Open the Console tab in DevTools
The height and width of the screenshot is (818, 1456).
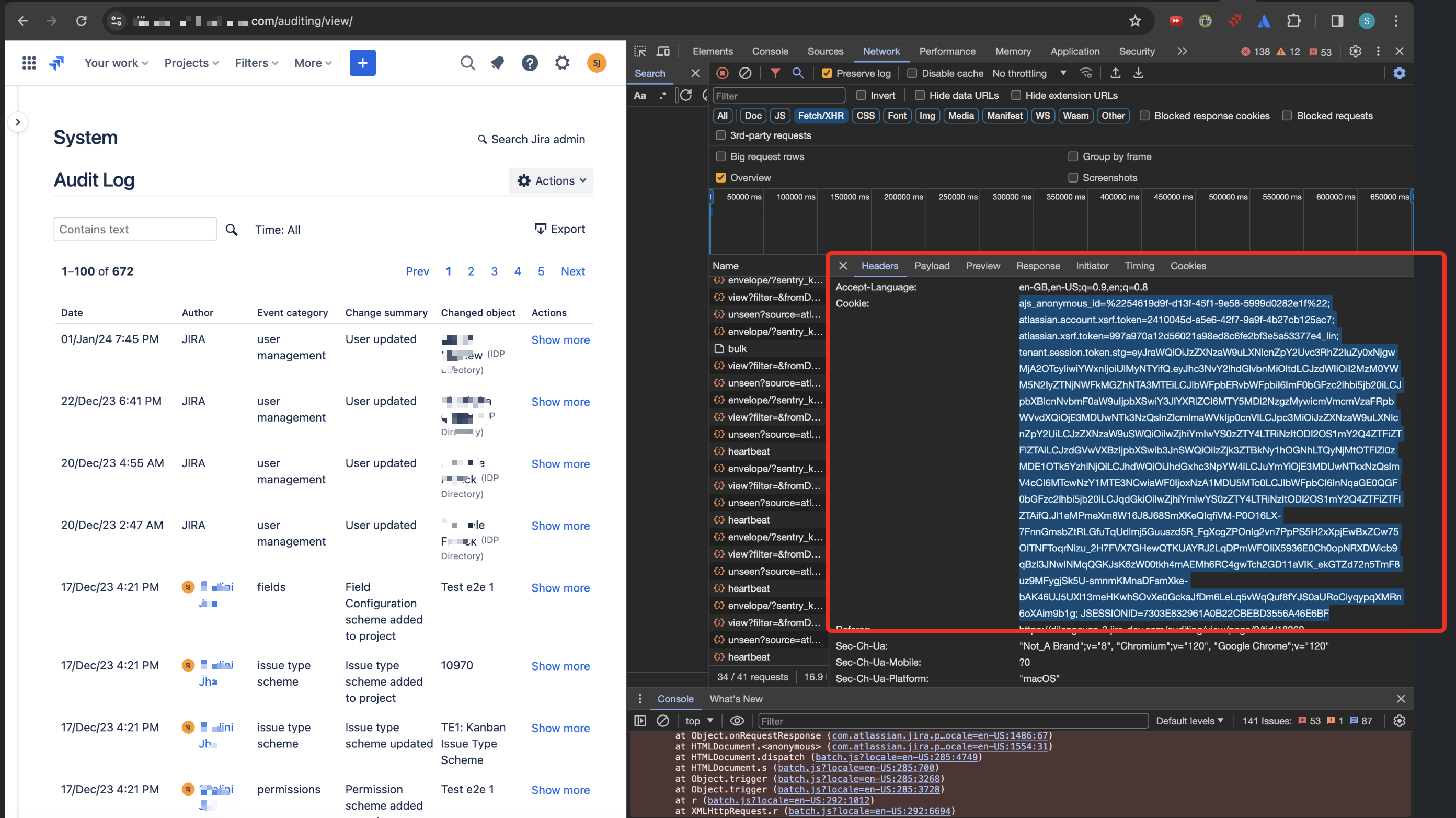[770, 51]
